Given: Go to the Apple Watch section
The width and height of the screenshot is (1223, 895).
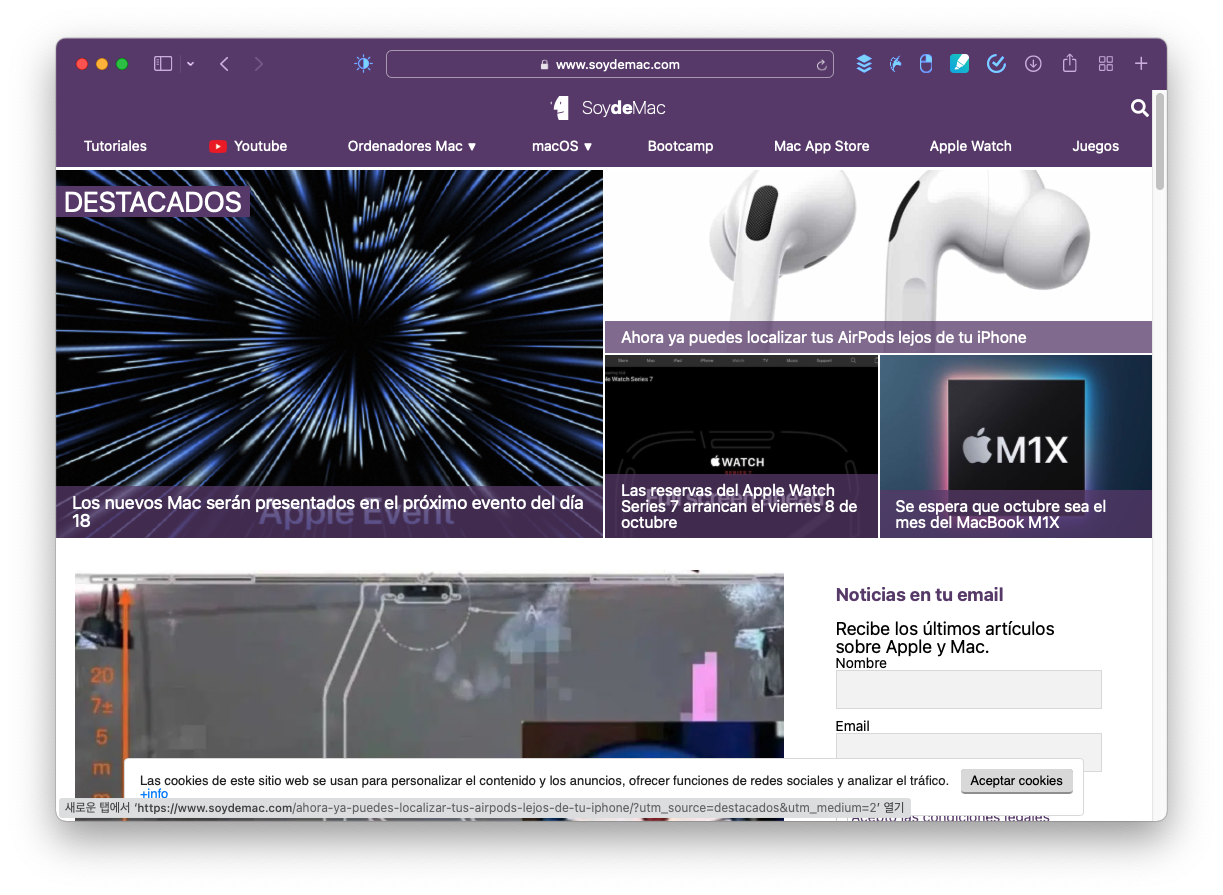Looking at the screenshot, I should [970, 146].
